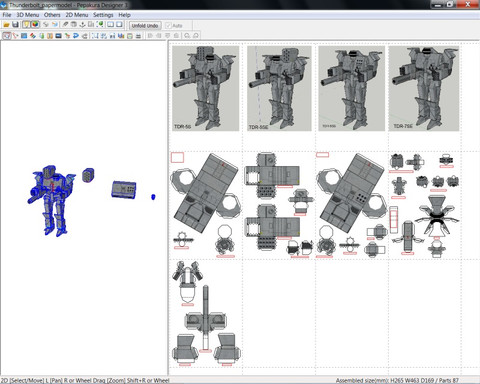
Task: Toggle the light bulb lighting icon
Action: click(x=26, y=25)
